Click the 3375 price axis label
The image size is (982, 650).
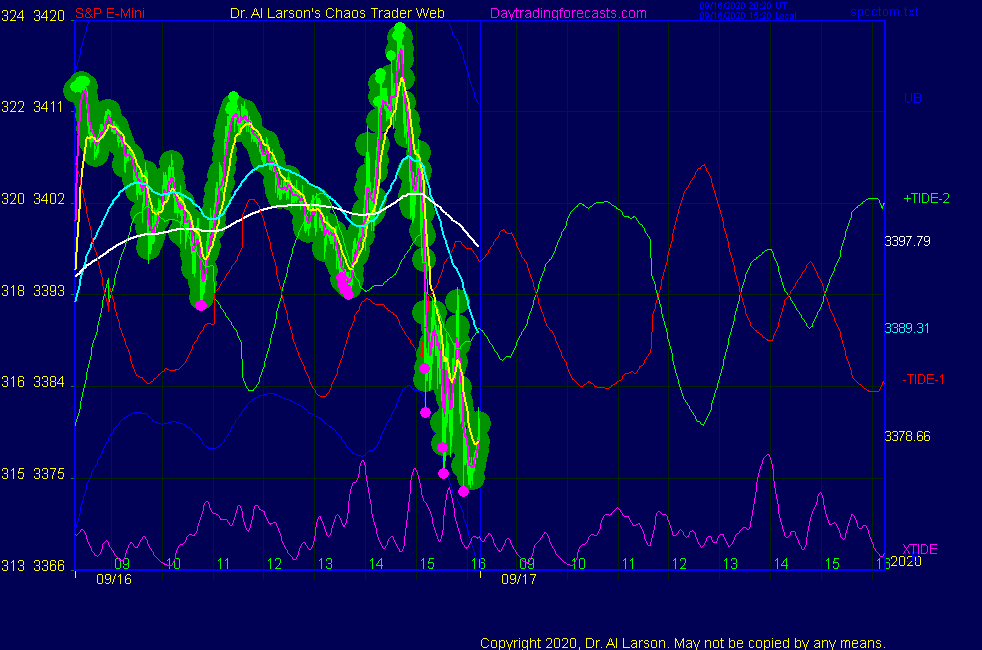tap(49, 474)
